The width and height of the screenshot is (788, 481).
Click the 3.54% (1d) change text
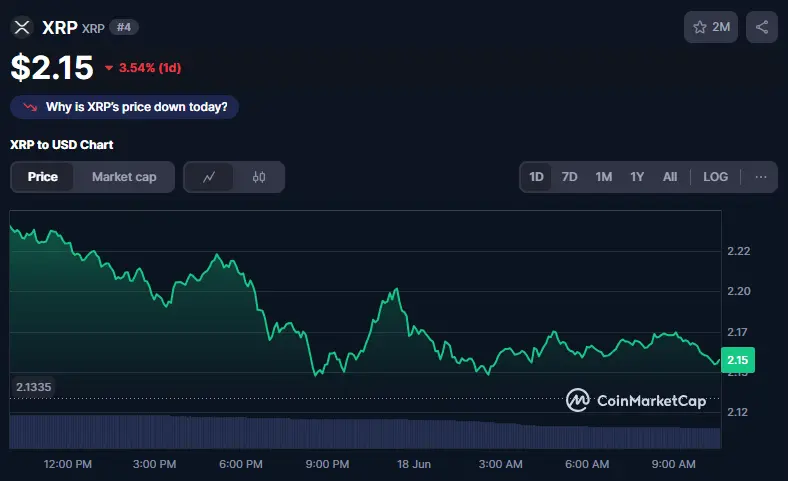coord(150,68)
